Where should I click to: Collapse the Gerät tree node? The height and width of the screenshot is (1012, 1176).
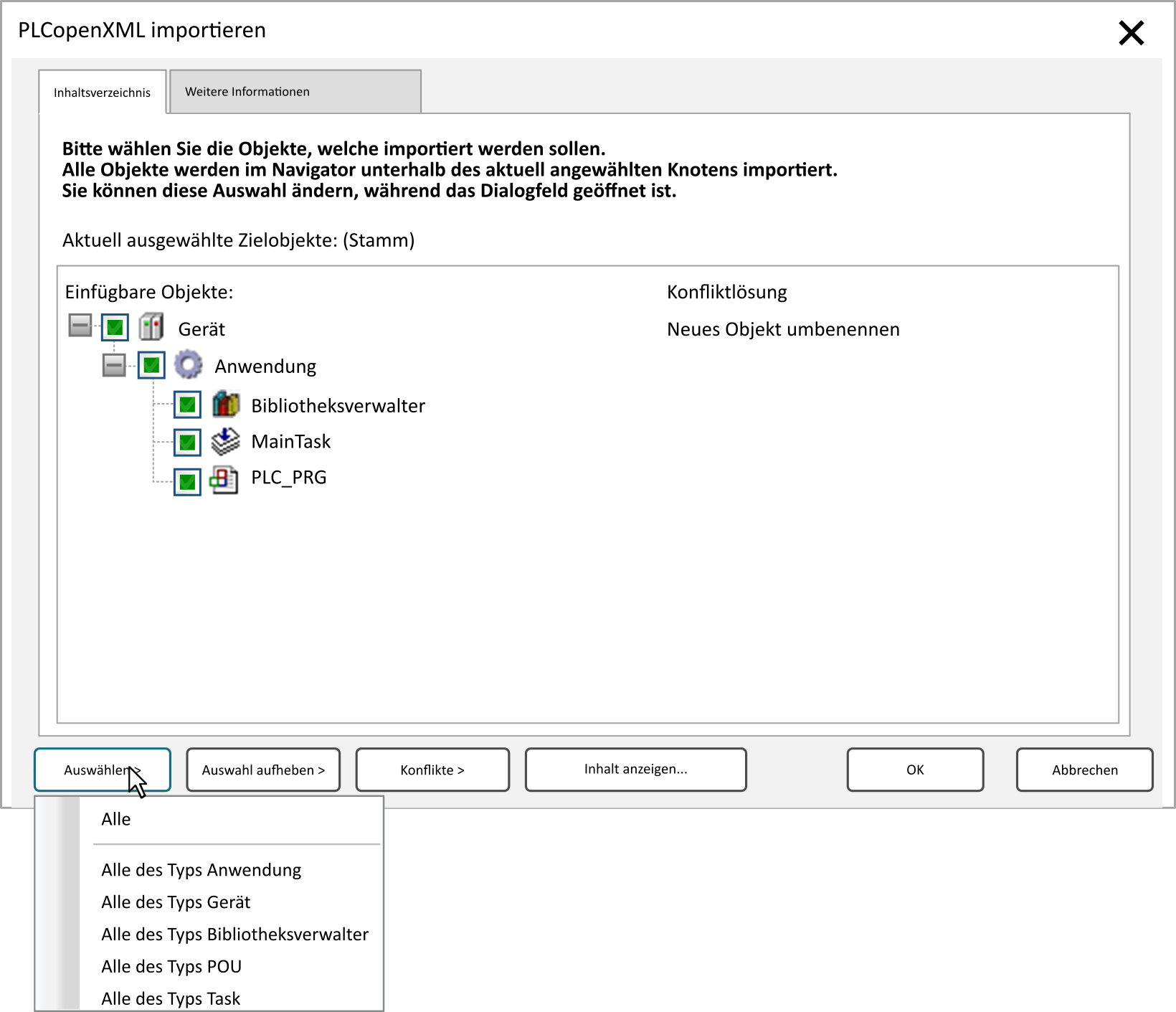[x=80, y=326]
